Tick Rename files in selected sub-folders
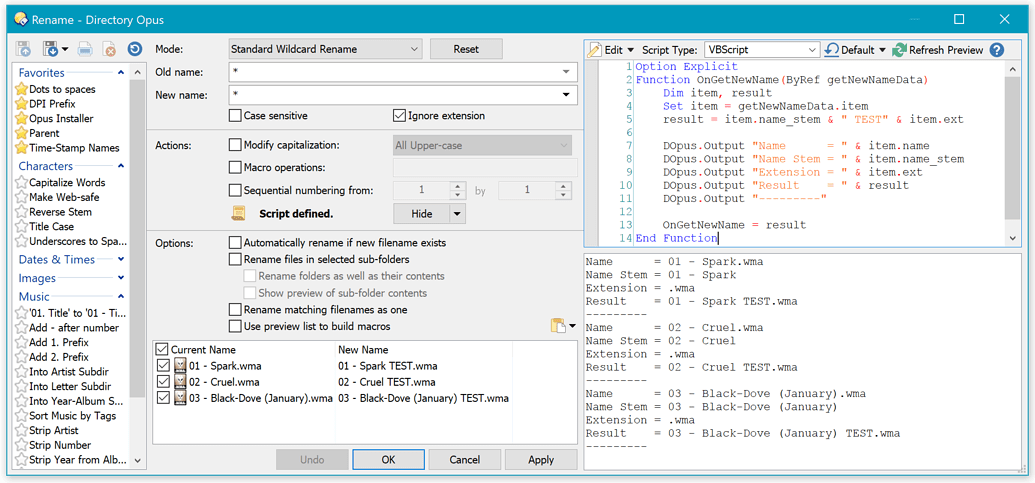The width and height of the screenshot is (1035, 483). click(236, 259)
